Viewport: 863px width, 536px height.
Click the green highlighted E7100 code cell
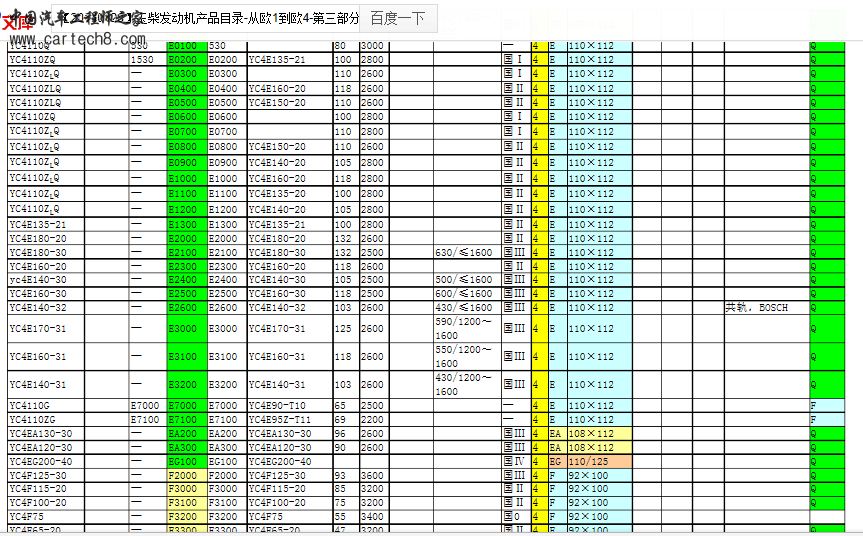point(187,419)
